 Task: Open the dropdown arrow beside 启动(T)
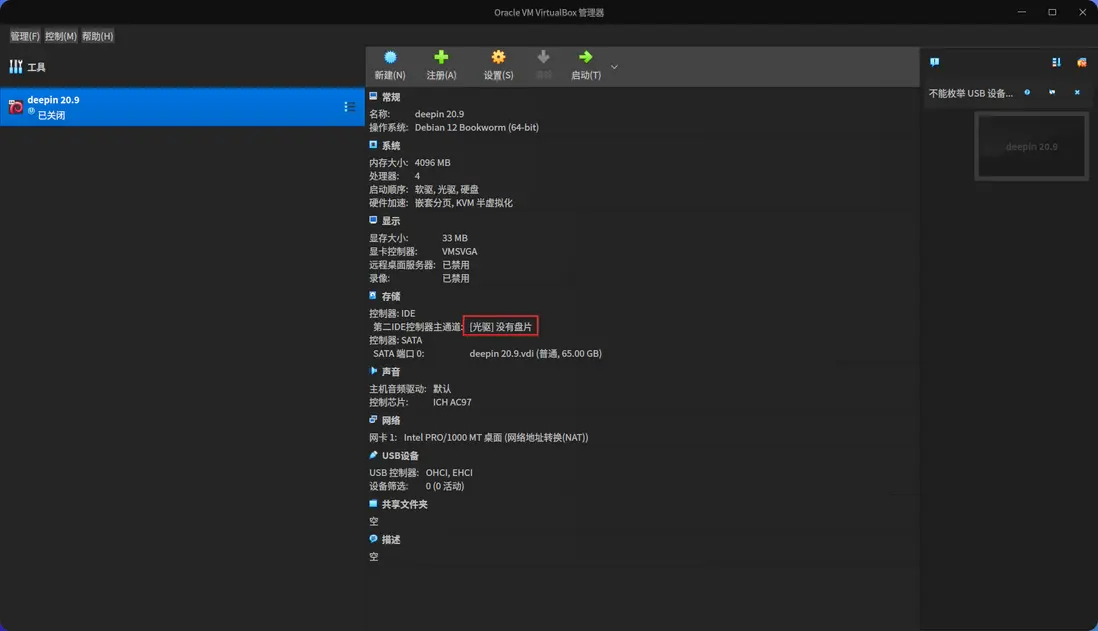pos(614,67)
